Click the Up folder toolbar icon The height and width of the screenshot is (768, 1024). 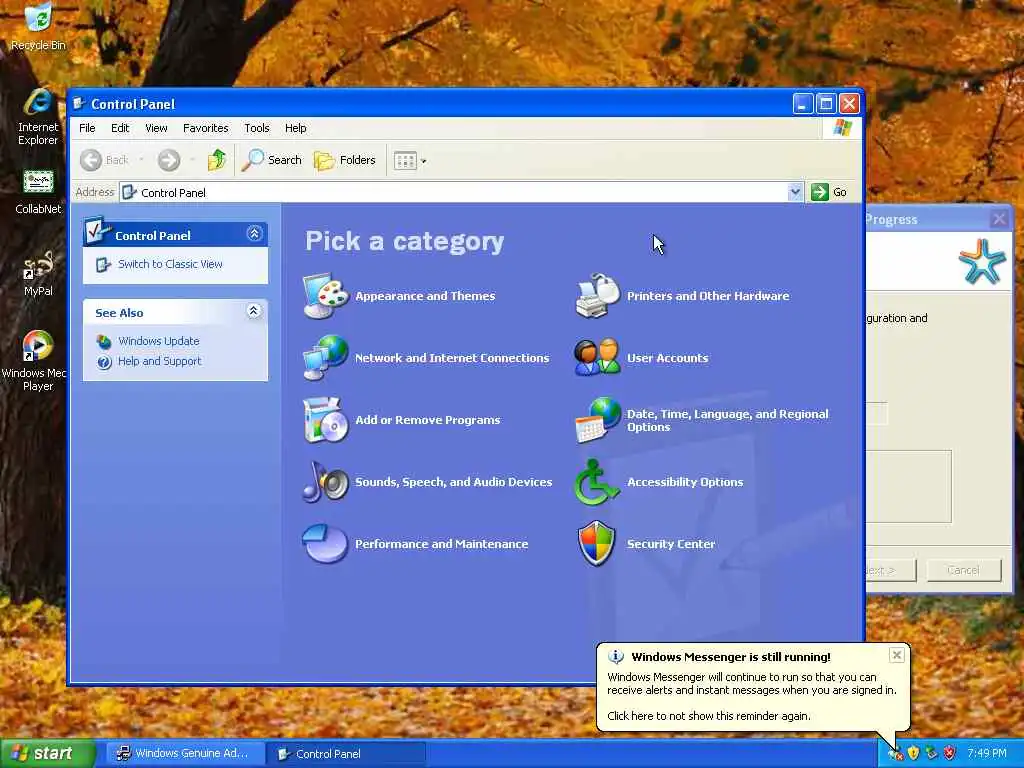pos(217,160)
